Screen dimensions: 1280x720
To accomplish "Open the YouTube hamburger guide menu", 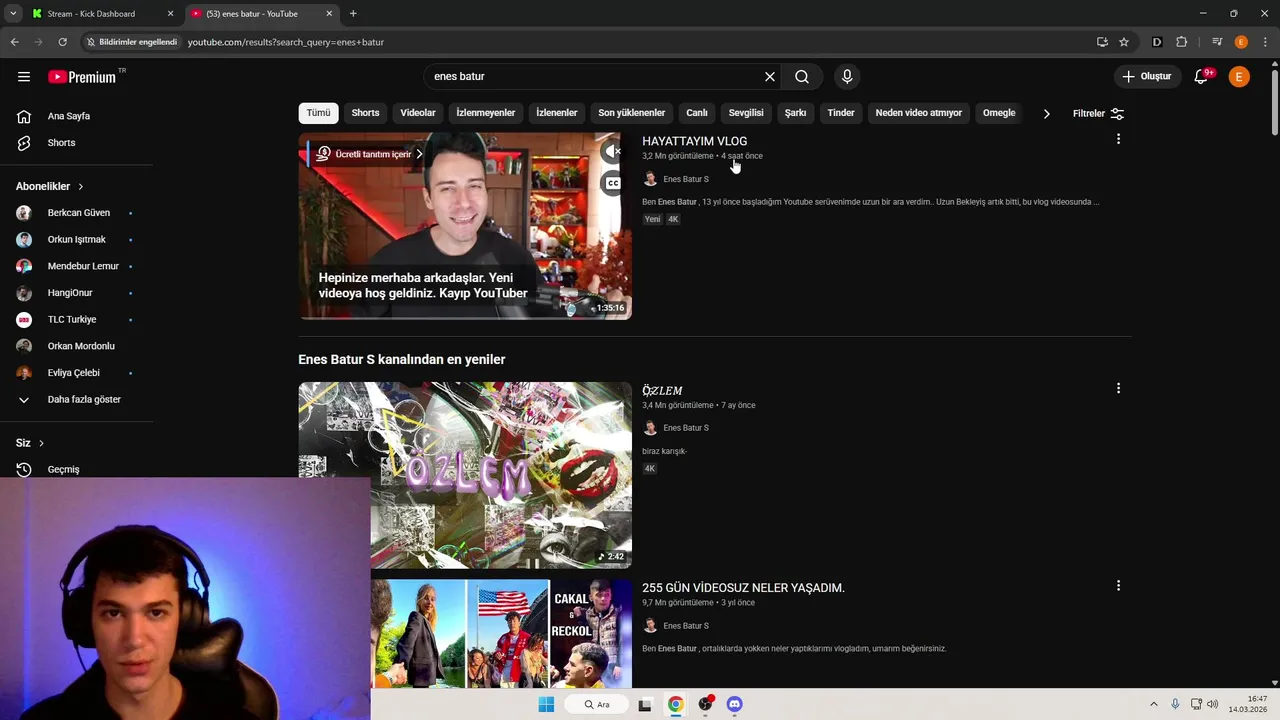I will coord(24,77).
